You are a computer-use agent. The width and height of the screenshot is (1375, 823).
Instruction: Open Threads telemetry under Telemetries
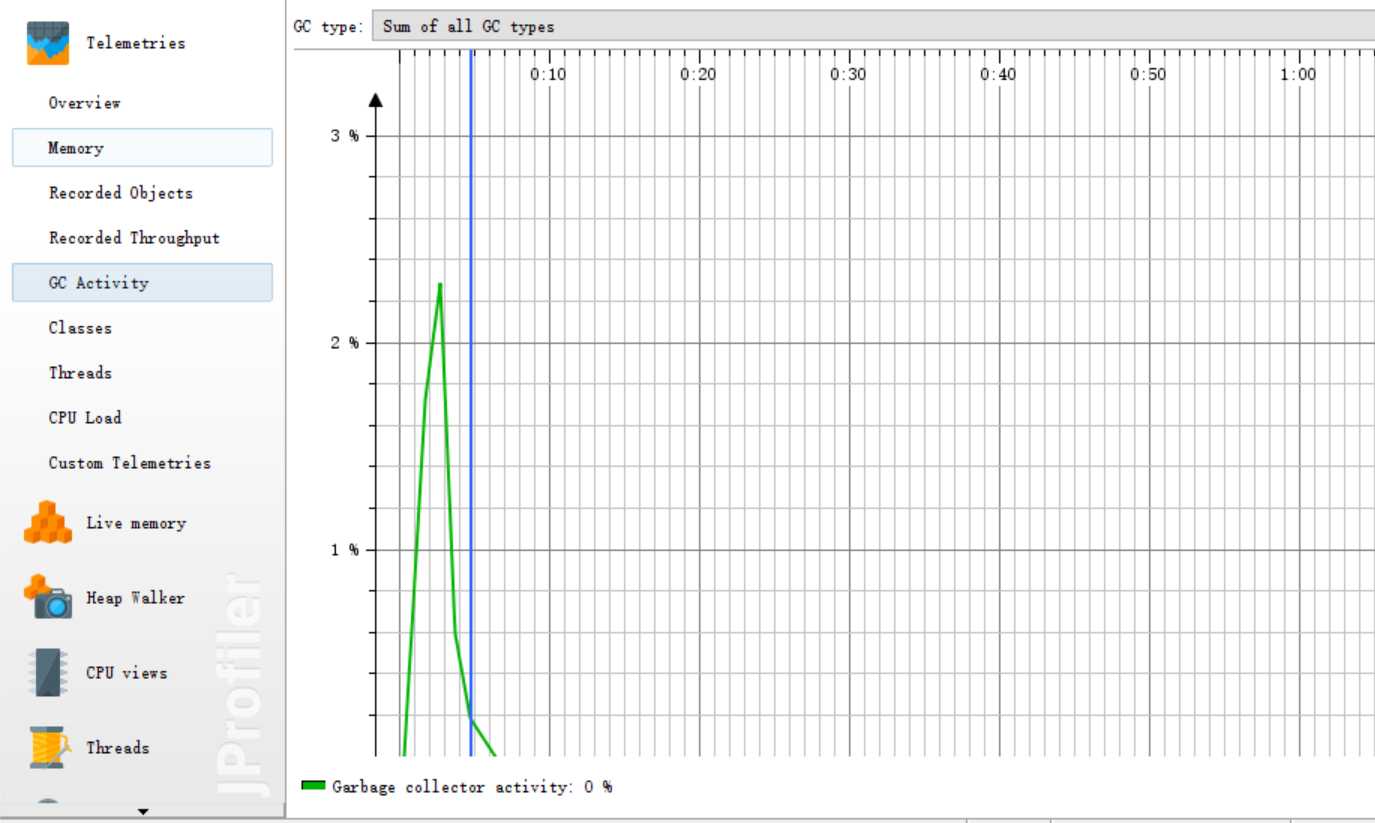pyautogui.click(x=80, y=373)
